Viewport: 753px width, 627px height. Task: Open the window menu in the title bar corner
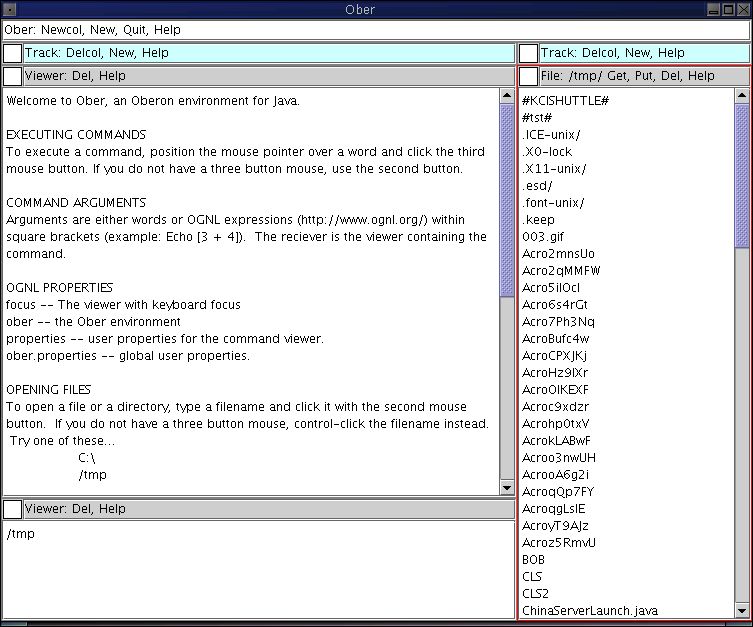point(9,9)
